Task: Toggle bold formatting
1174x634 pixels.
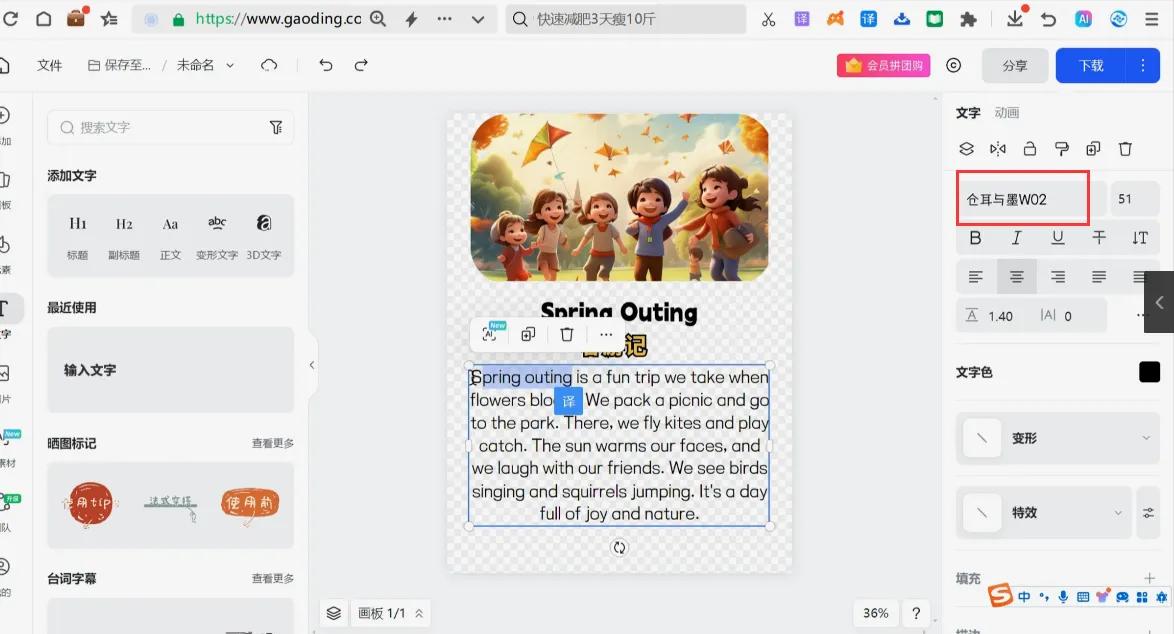Action: click(975, 238)
